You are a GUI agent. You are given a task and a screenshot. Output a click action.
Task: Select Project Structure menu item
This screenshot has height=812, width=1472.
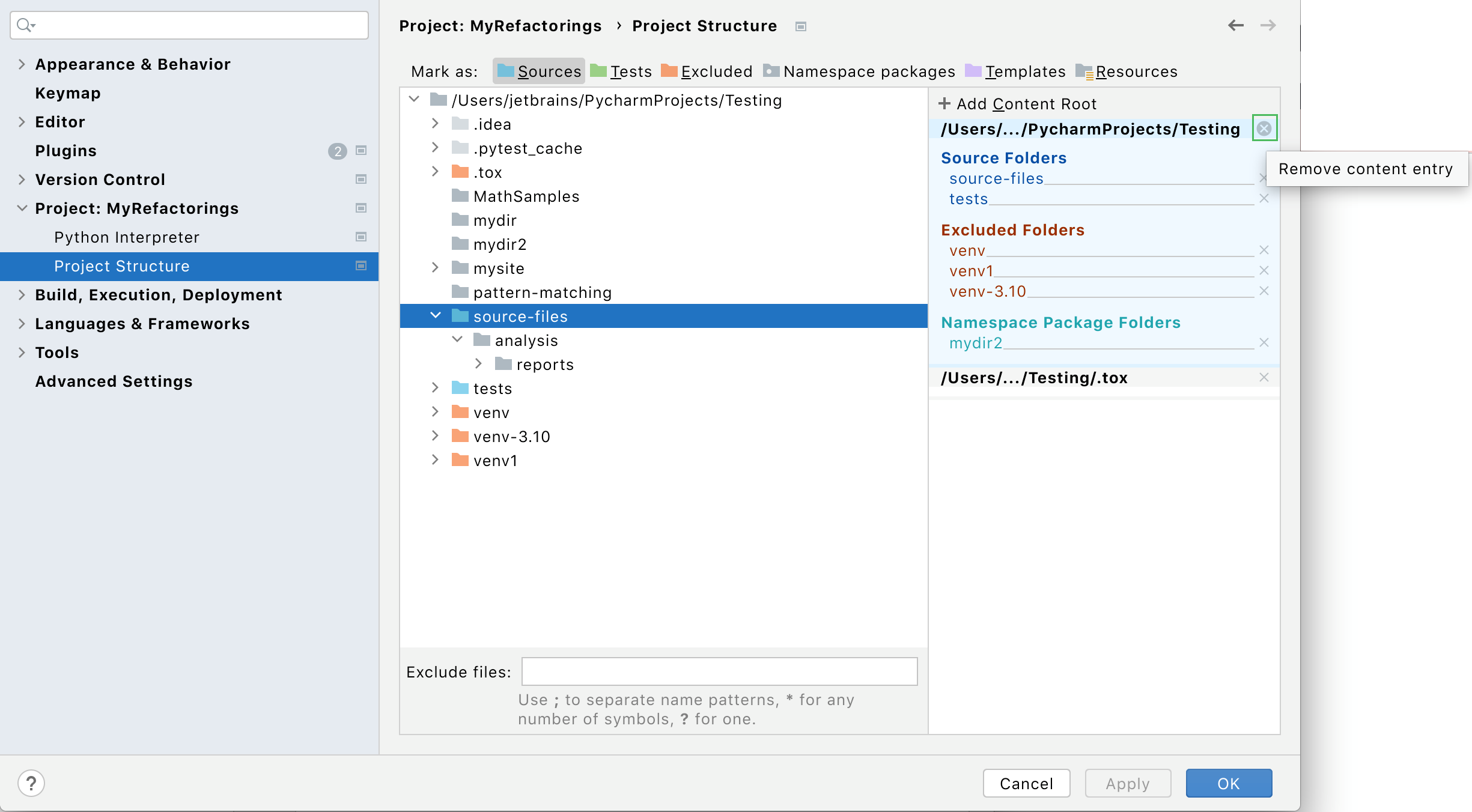[122, 265]
